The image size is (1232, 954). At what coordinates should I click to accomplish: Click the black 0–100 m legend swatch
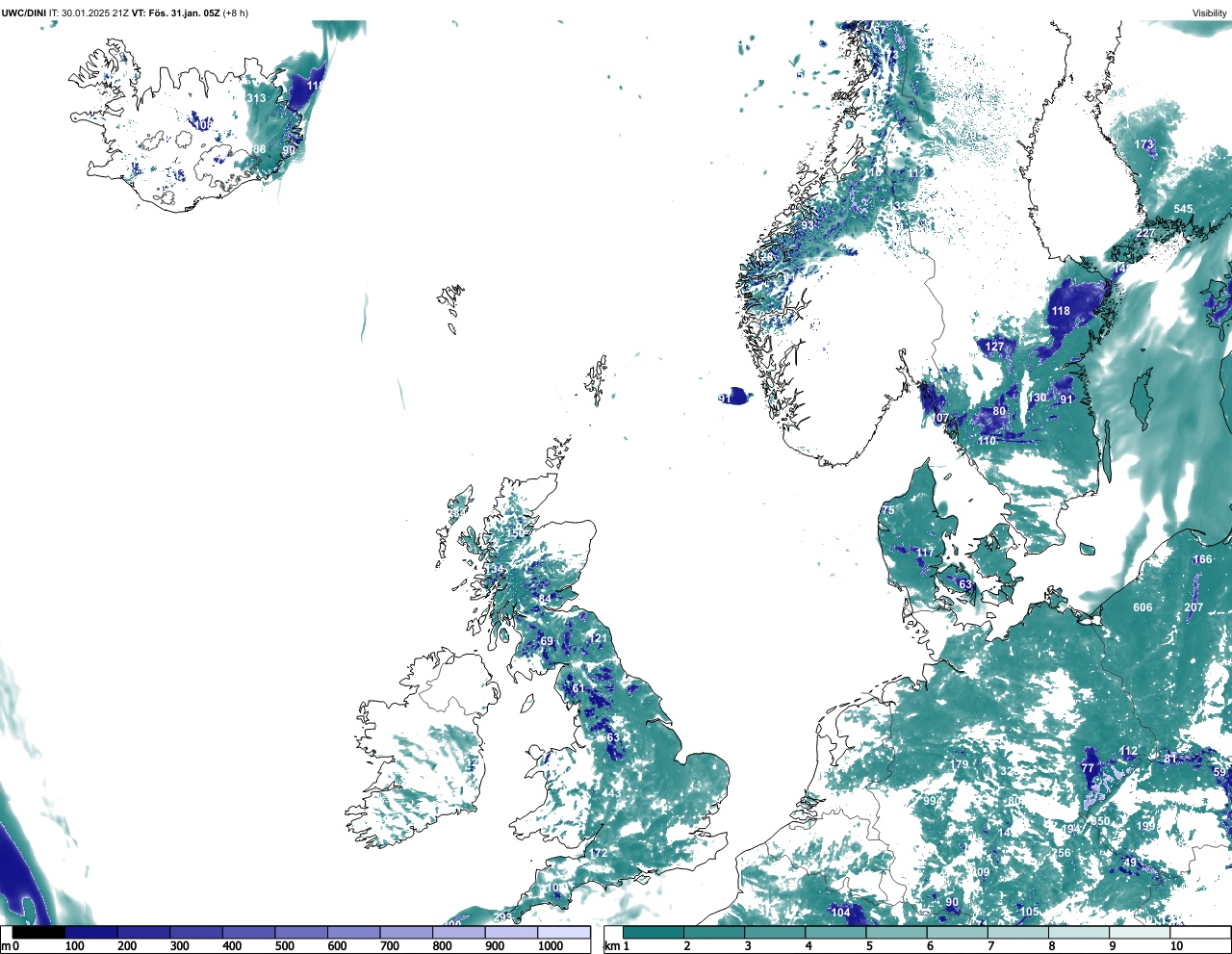coord(39,932)
